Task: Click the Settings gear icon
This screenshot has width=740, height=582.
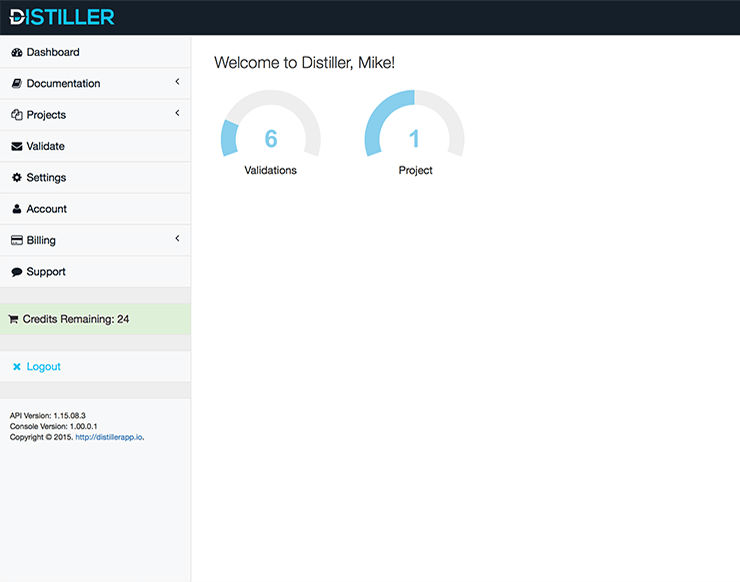Action: [x=17, y=177]
